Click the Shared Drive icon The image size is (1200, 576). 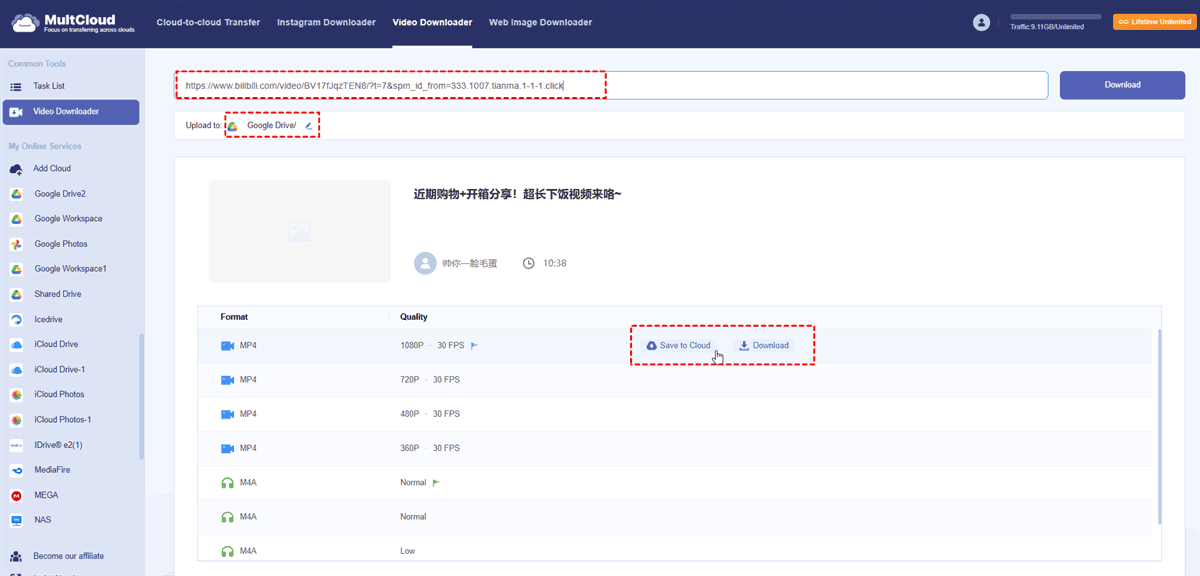click(16, 294)
